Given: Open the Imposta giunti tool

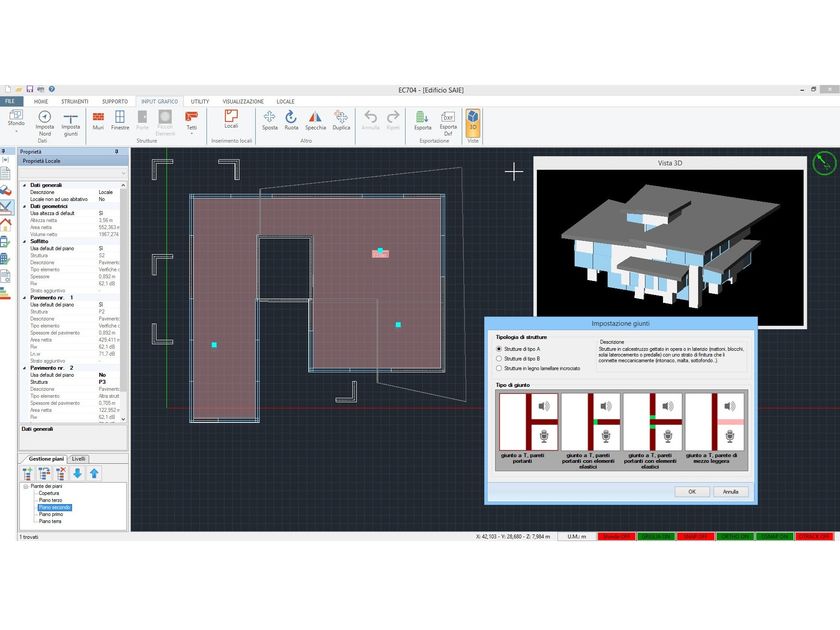Looking at the screenshot, I should pos(71,123).
